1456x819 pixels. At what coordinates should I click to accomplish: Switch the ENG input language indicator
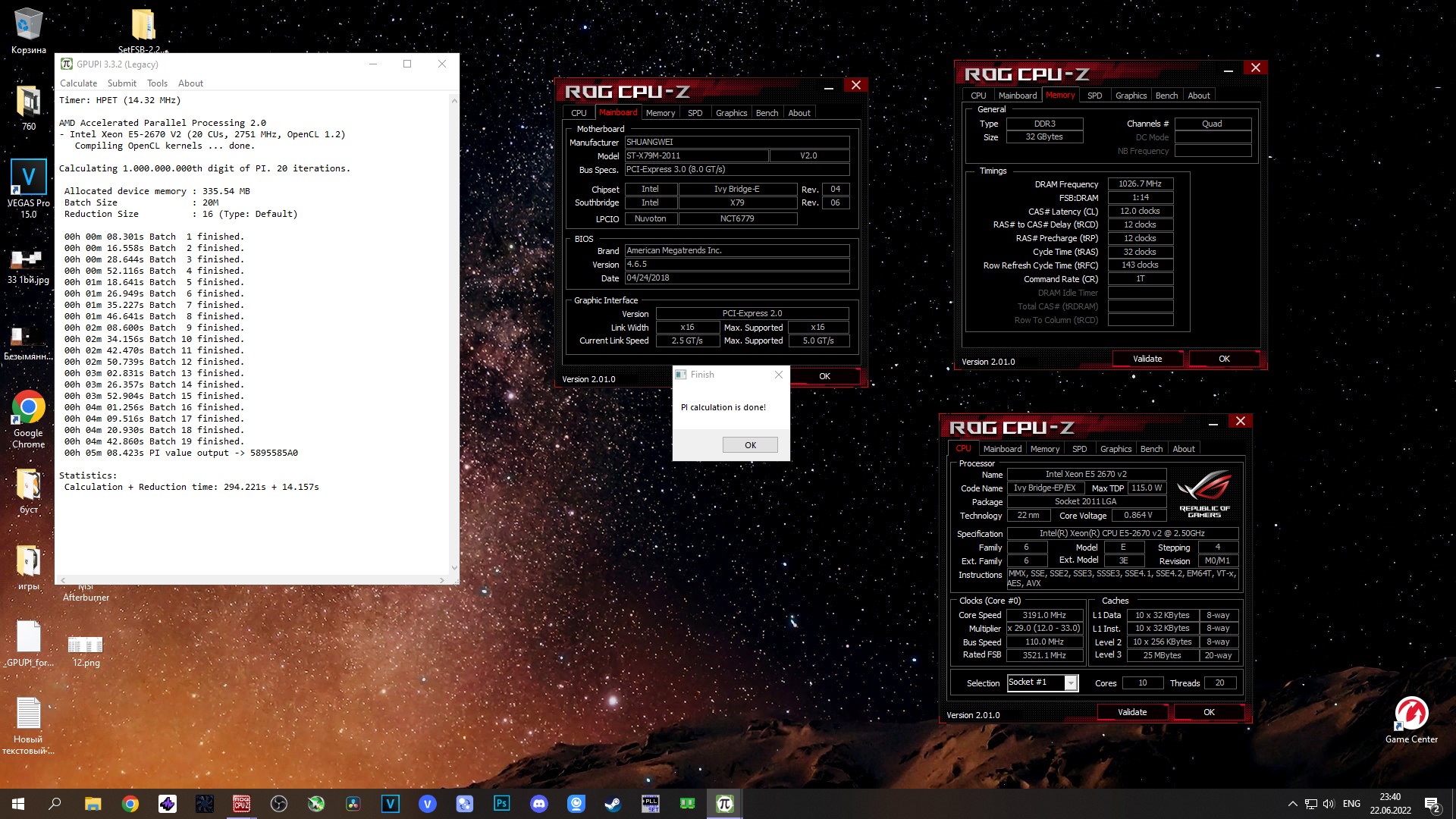(x=1351, y=804)
